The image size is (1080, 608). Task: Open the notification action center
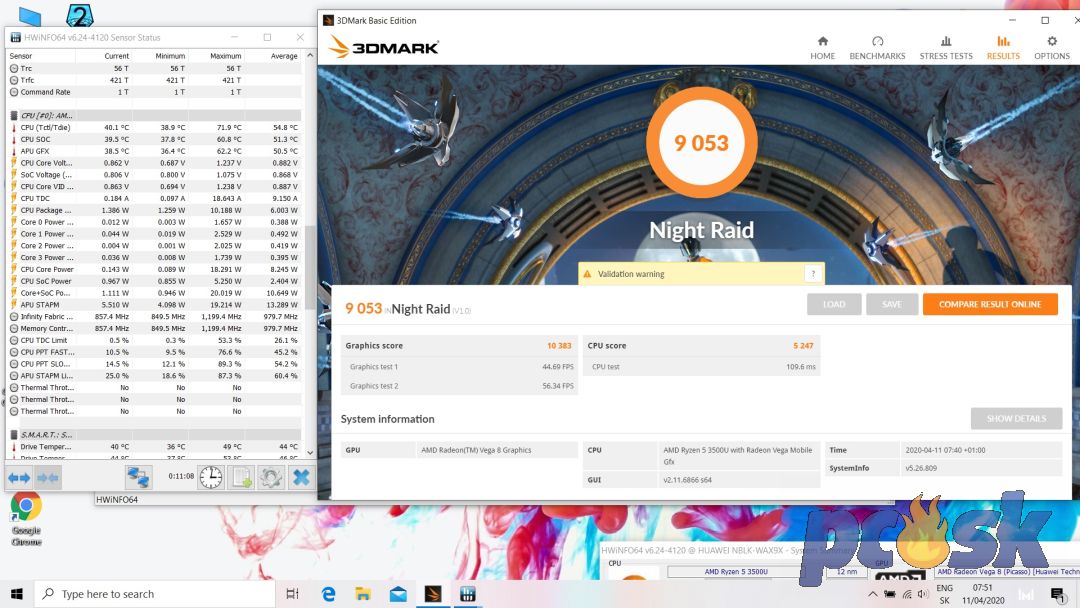click(x=1058, y=594)
